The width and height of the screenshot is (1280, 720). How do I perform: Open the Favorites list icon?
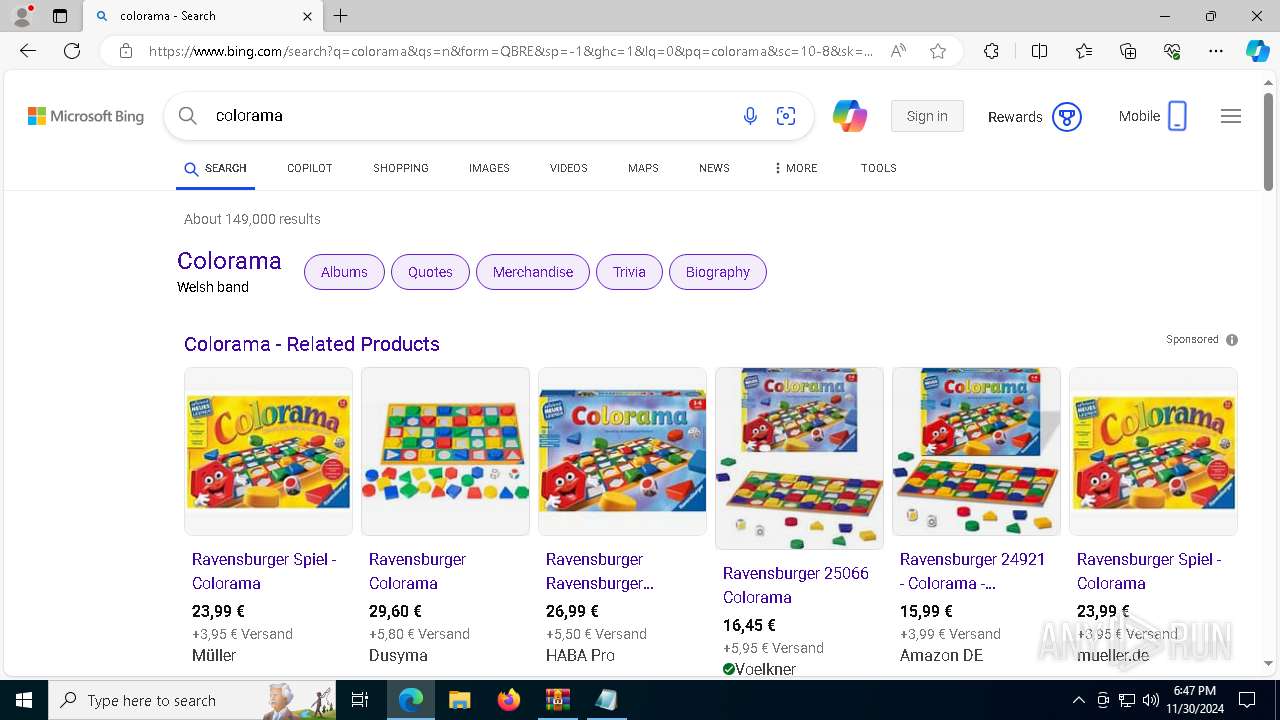(1084, 51)
